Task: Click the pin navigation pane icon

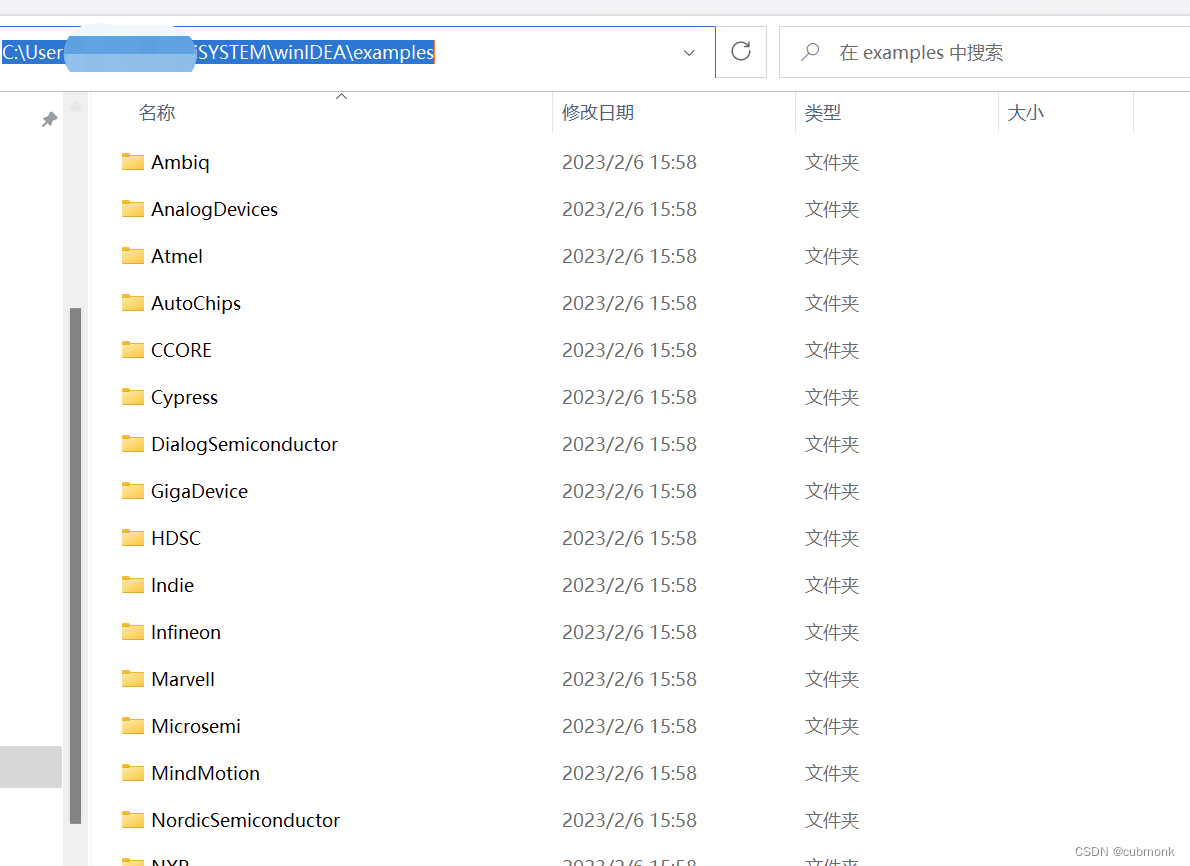Action: [x=49, y=120]
